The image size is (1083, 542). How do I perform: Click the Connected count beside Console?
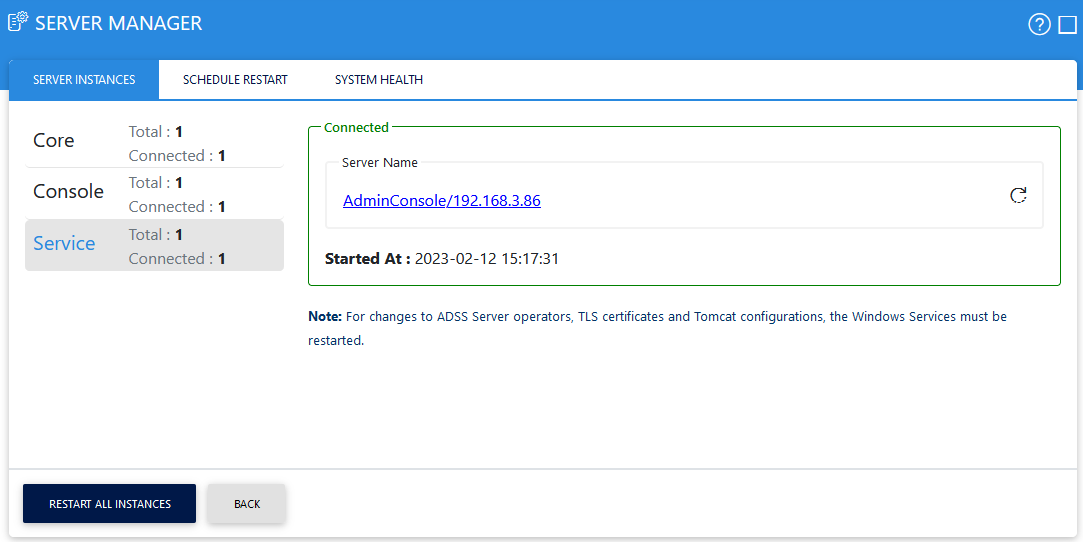177,207
